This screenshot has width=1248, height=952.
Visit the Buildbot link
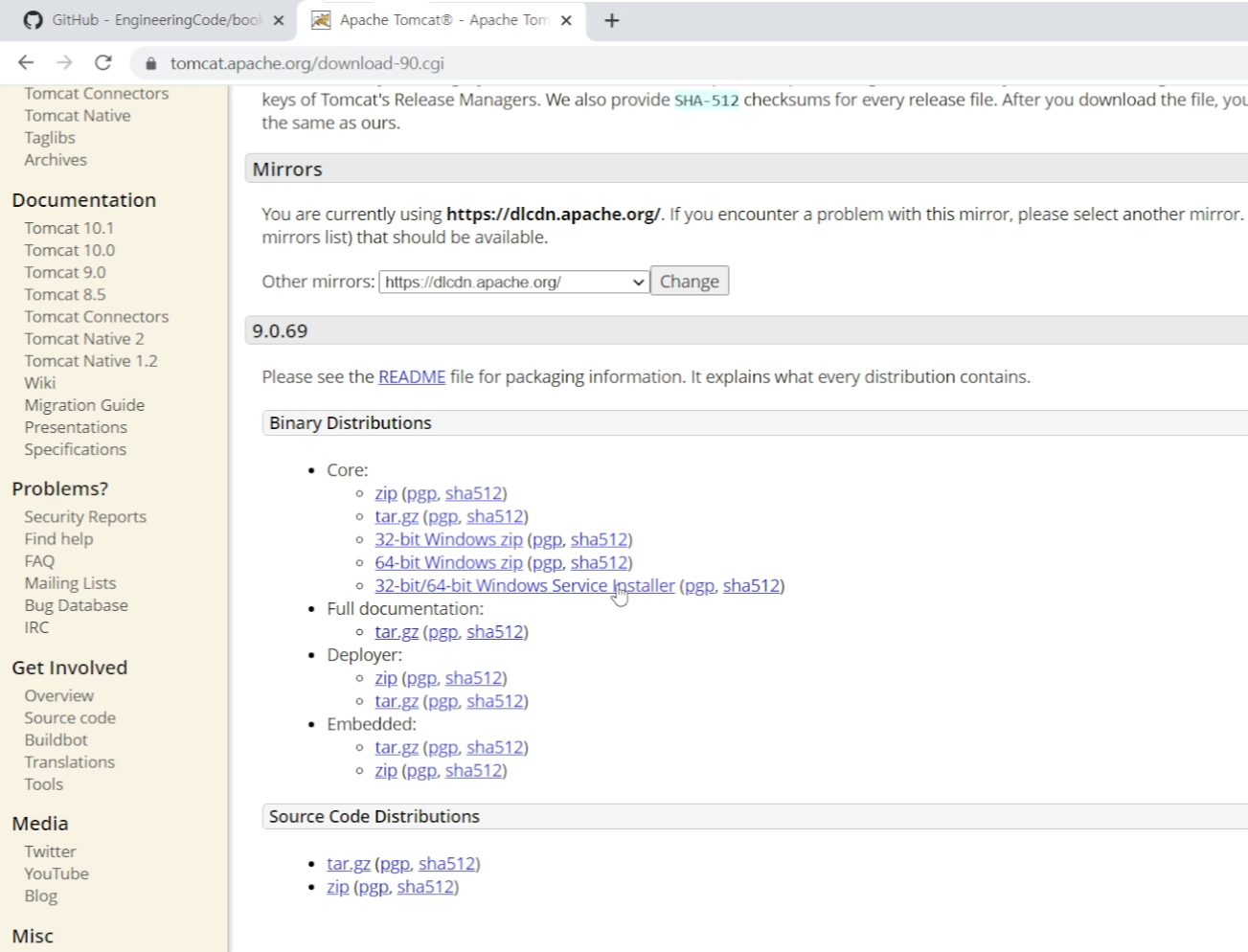56,739
